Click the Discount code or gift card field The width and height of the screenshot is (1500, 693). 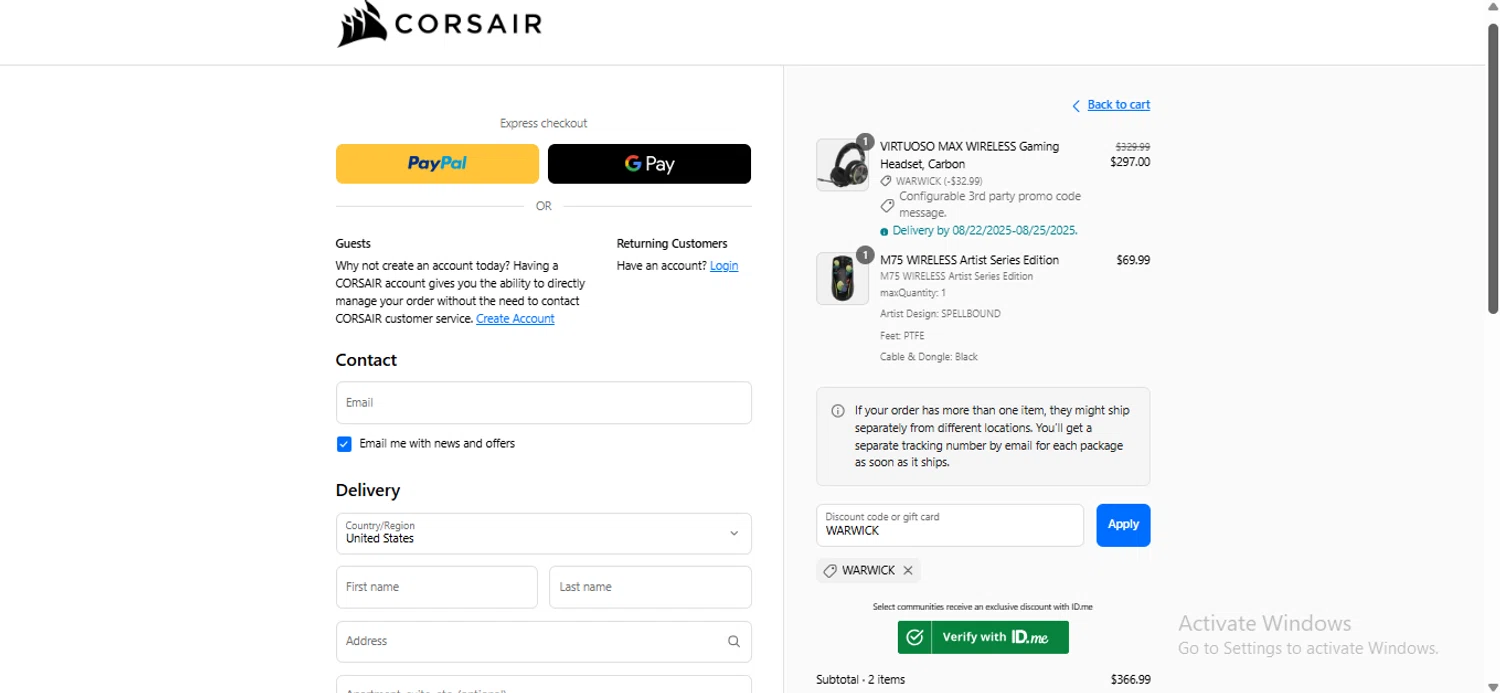pyautogui.click(x=950, y=525)
